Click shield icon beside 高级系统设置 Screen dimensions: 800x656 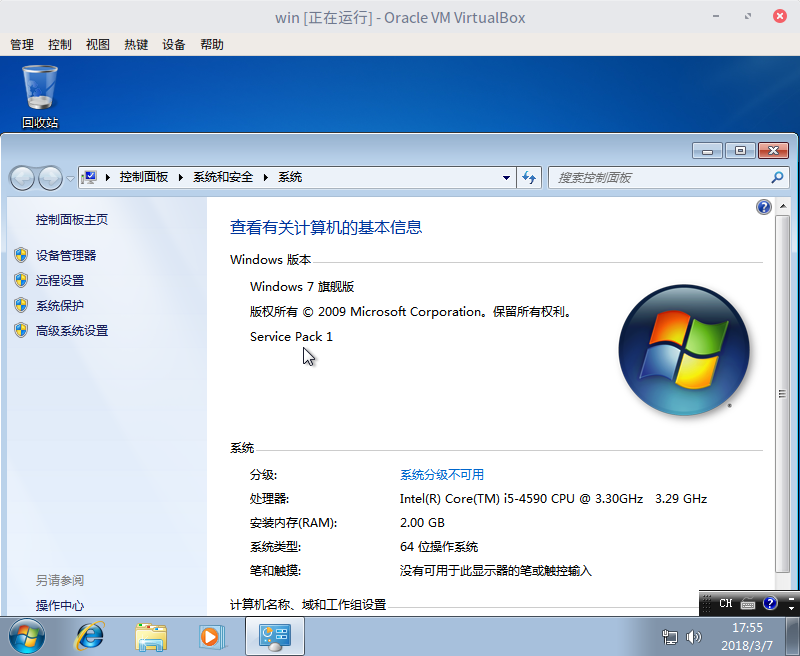coord(21,331)
